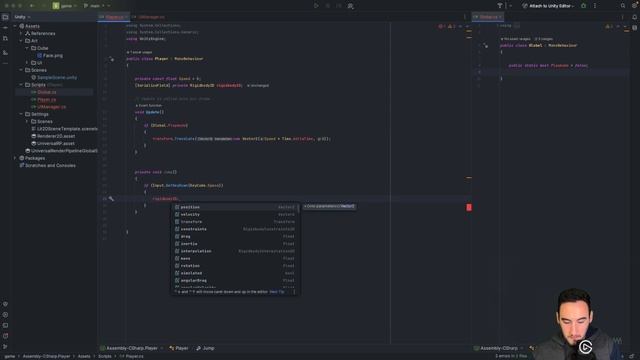
Task: Click Assets in bottom path bar
Action: [x=84, y=356]
